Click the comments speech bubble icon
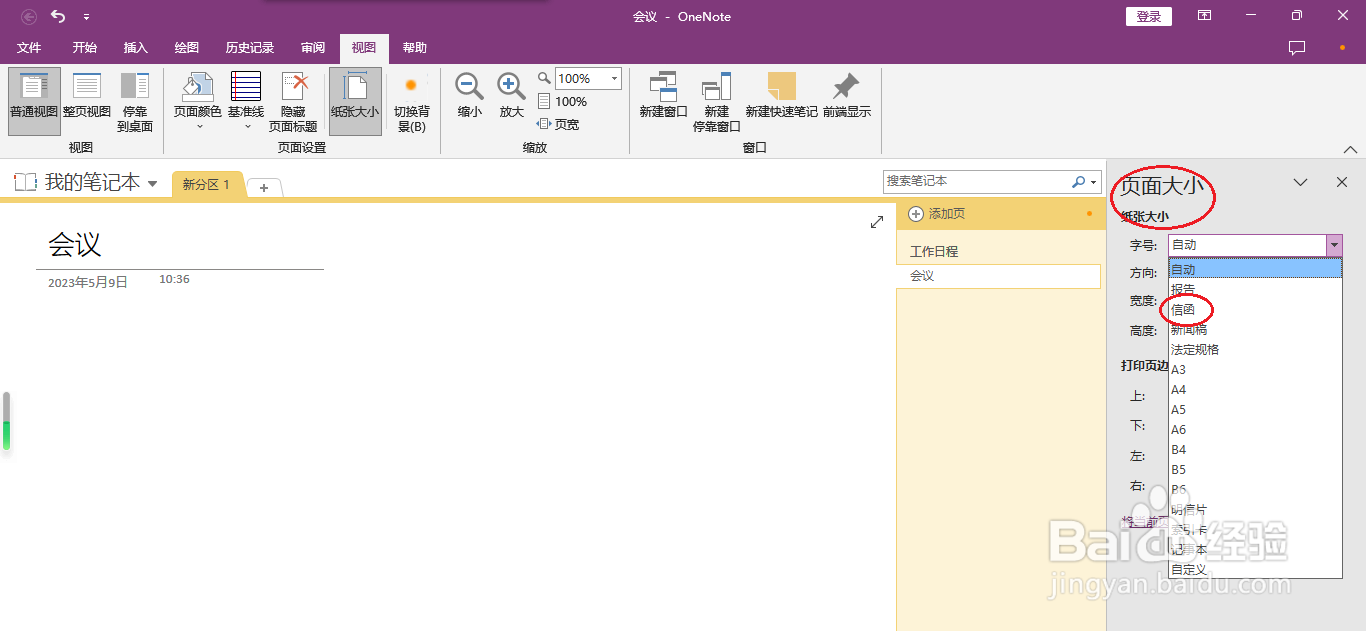 pyautogui.click(x=1297, y=48)
